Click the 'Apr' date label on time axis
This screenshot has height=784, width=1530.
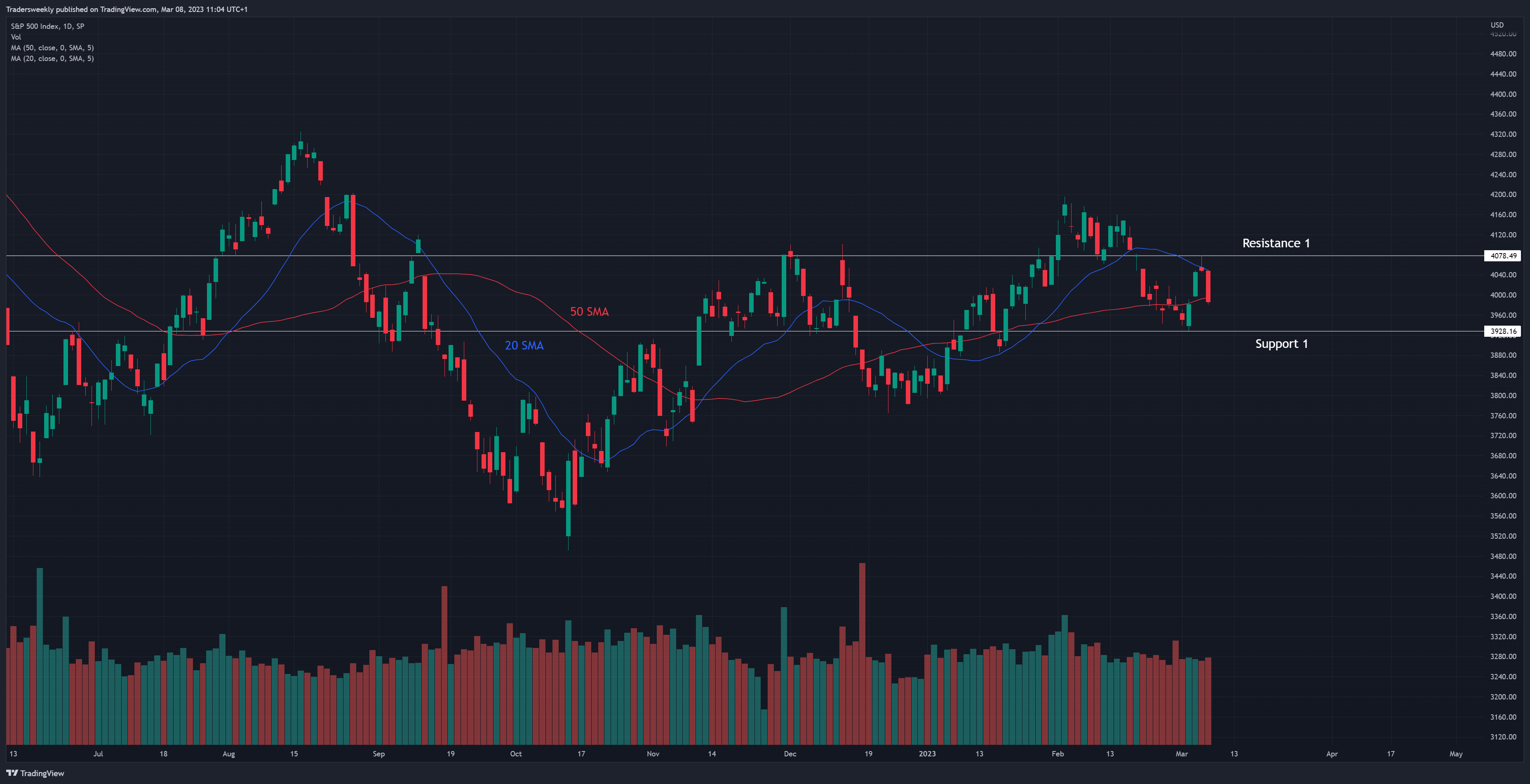click(1332, 754)
